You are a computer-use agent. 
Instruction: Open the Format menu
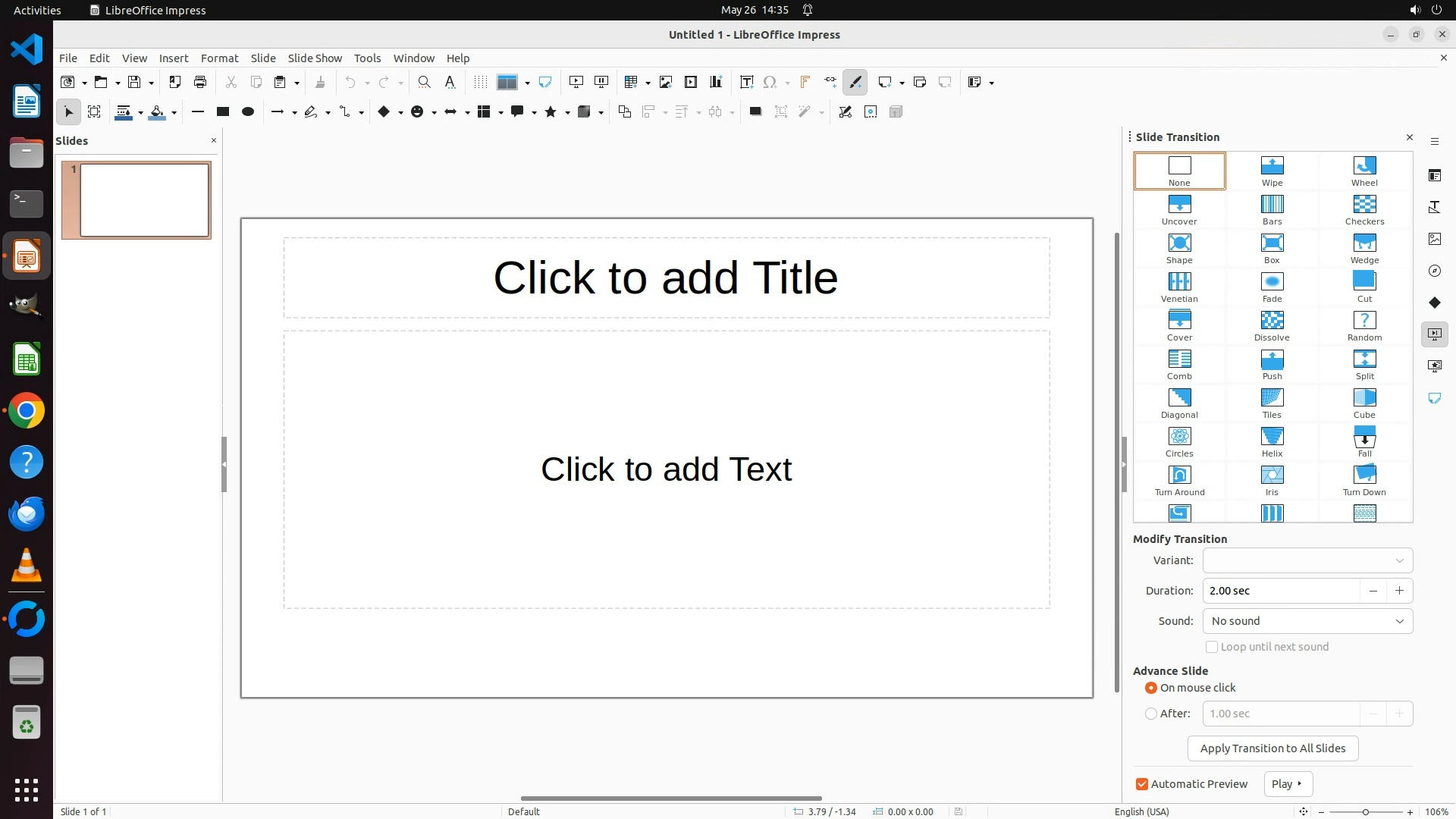pyautogui.click(x=219, y=58)
